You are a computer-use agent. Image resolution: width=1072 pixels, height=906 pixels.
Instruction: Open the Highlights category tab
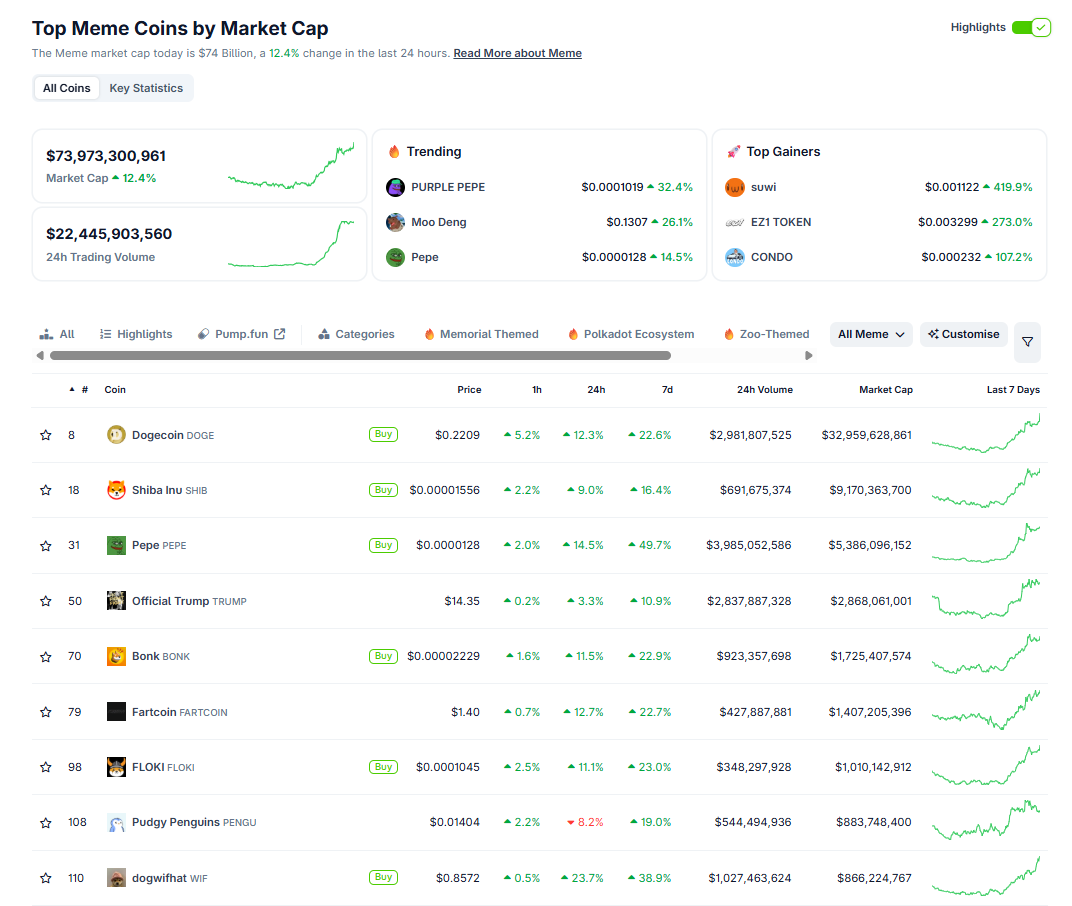[x=136, y=334]
